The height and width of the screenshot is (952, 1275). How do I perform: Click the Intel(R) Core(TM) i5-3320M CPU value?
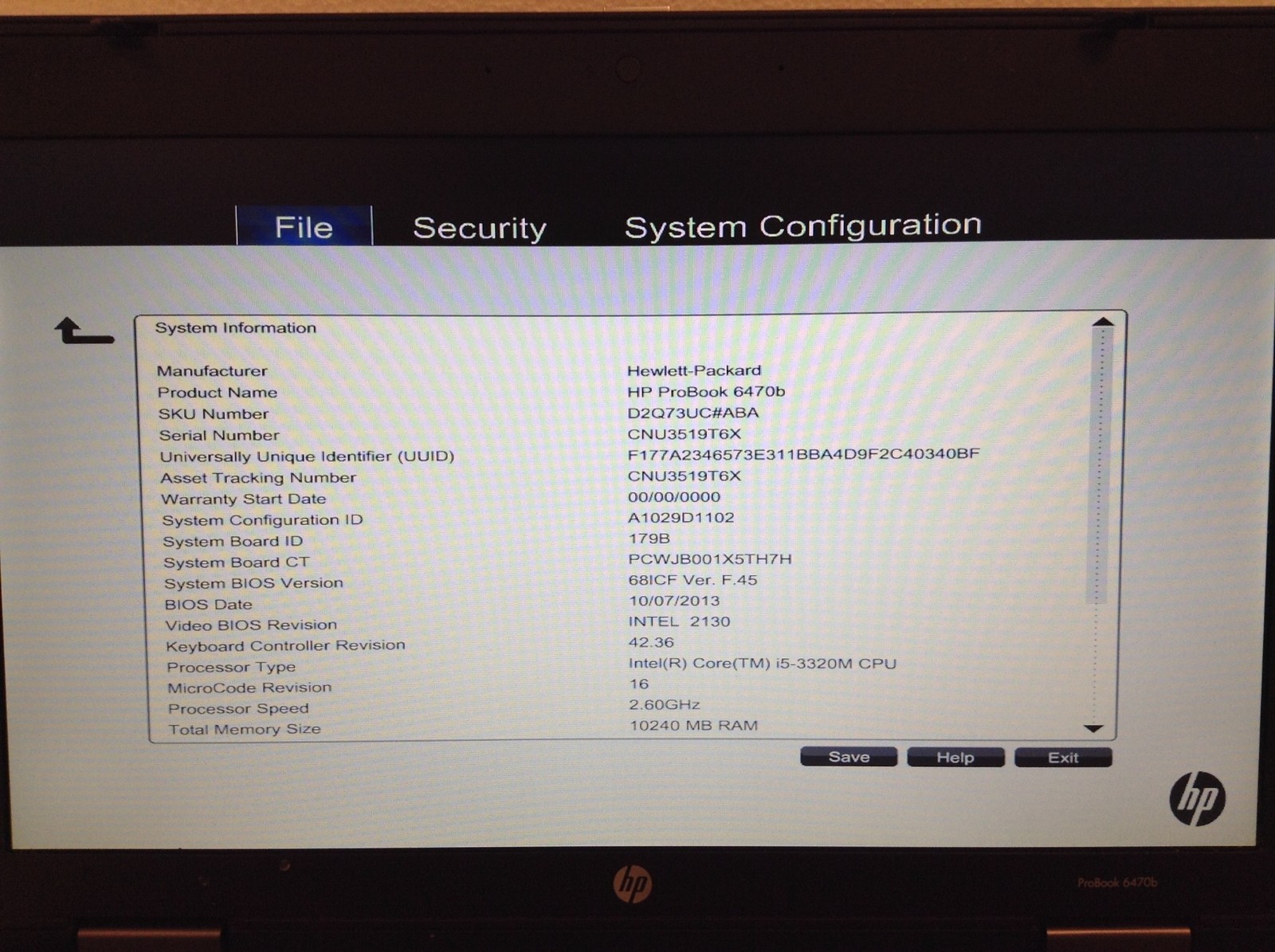point(763,663)
